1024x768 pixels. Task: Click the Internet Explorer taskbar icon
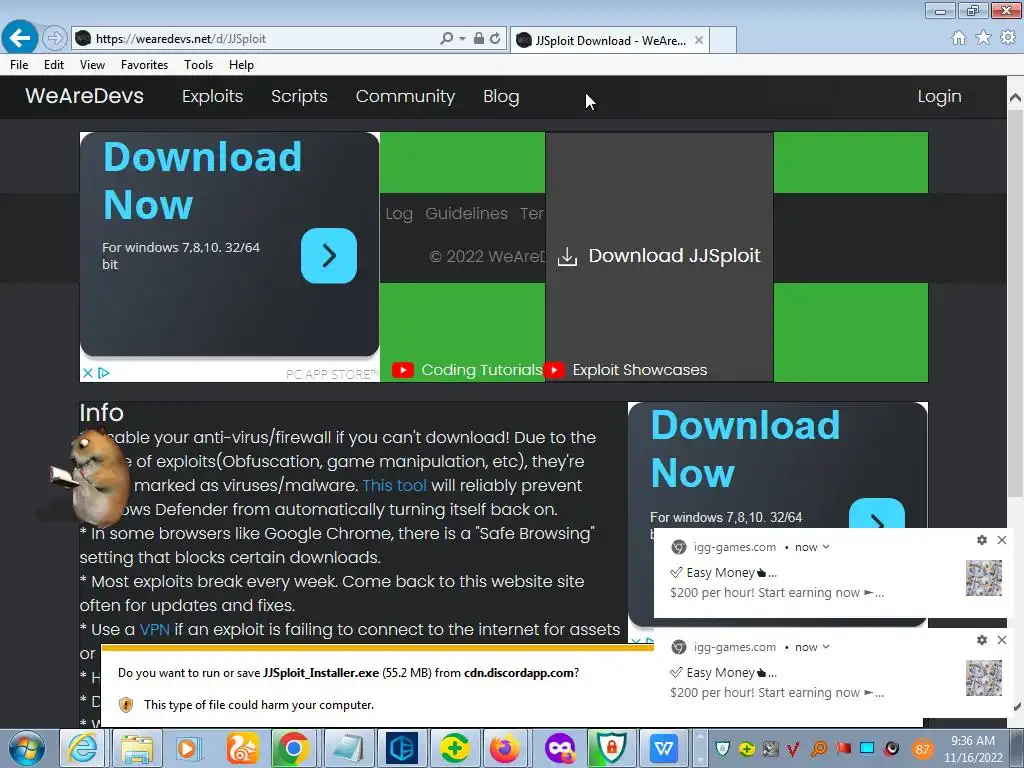83,748
